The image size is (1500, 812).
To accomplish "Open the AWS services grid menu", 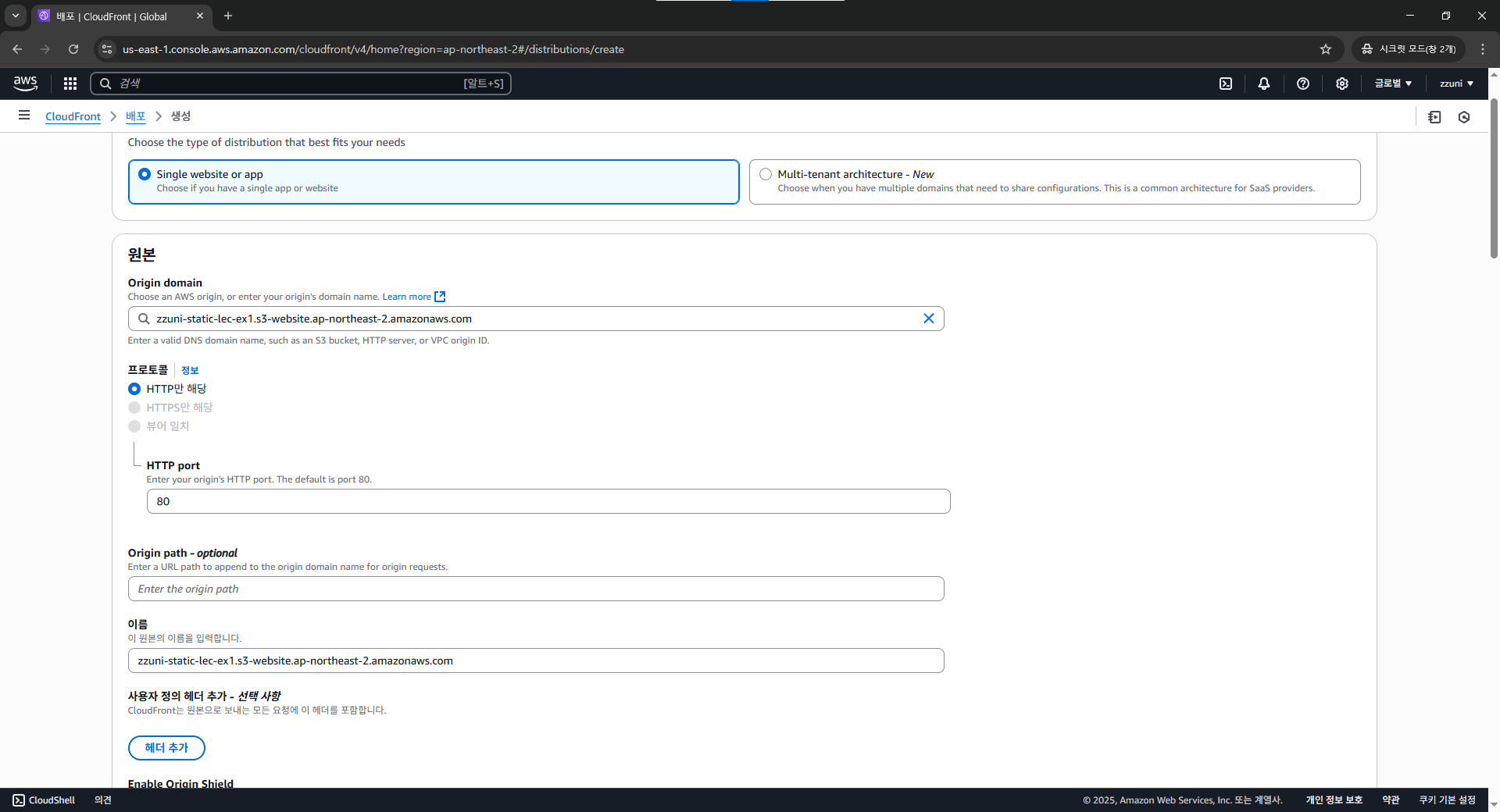I will tap(70, 84).
